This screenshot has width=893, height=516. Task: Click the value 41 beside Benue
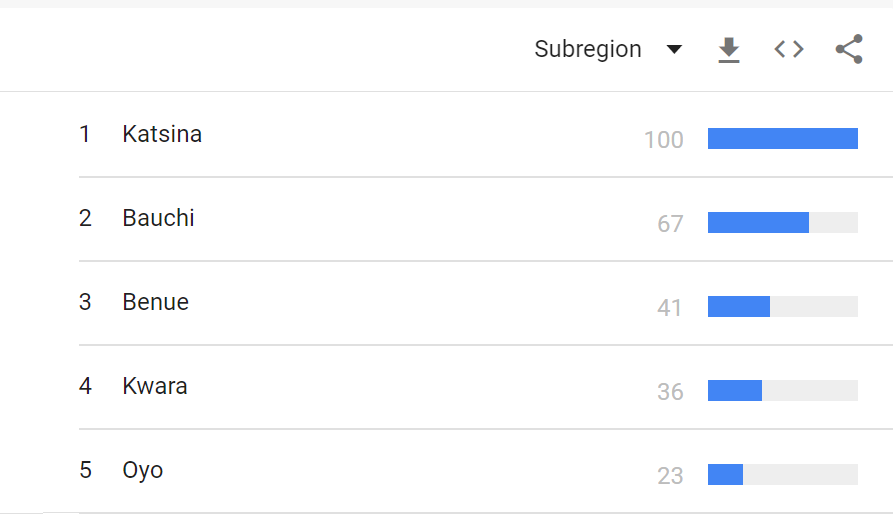[x=670, y=308]
